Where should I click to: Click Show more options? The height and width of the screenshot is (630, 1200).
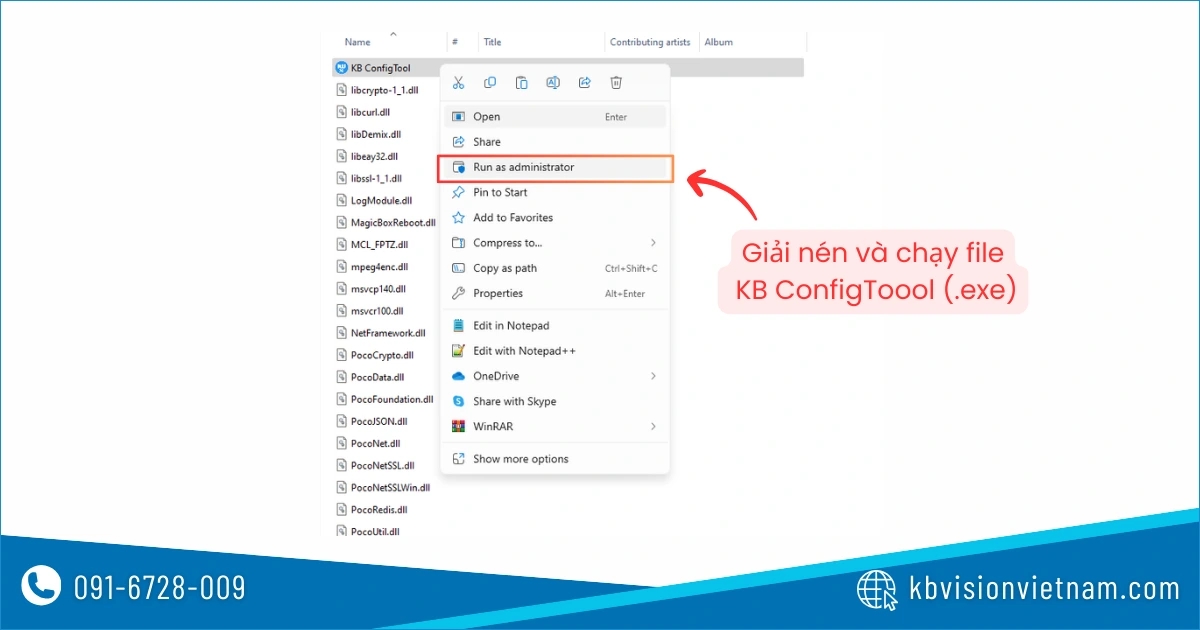[x=520, y=459]
